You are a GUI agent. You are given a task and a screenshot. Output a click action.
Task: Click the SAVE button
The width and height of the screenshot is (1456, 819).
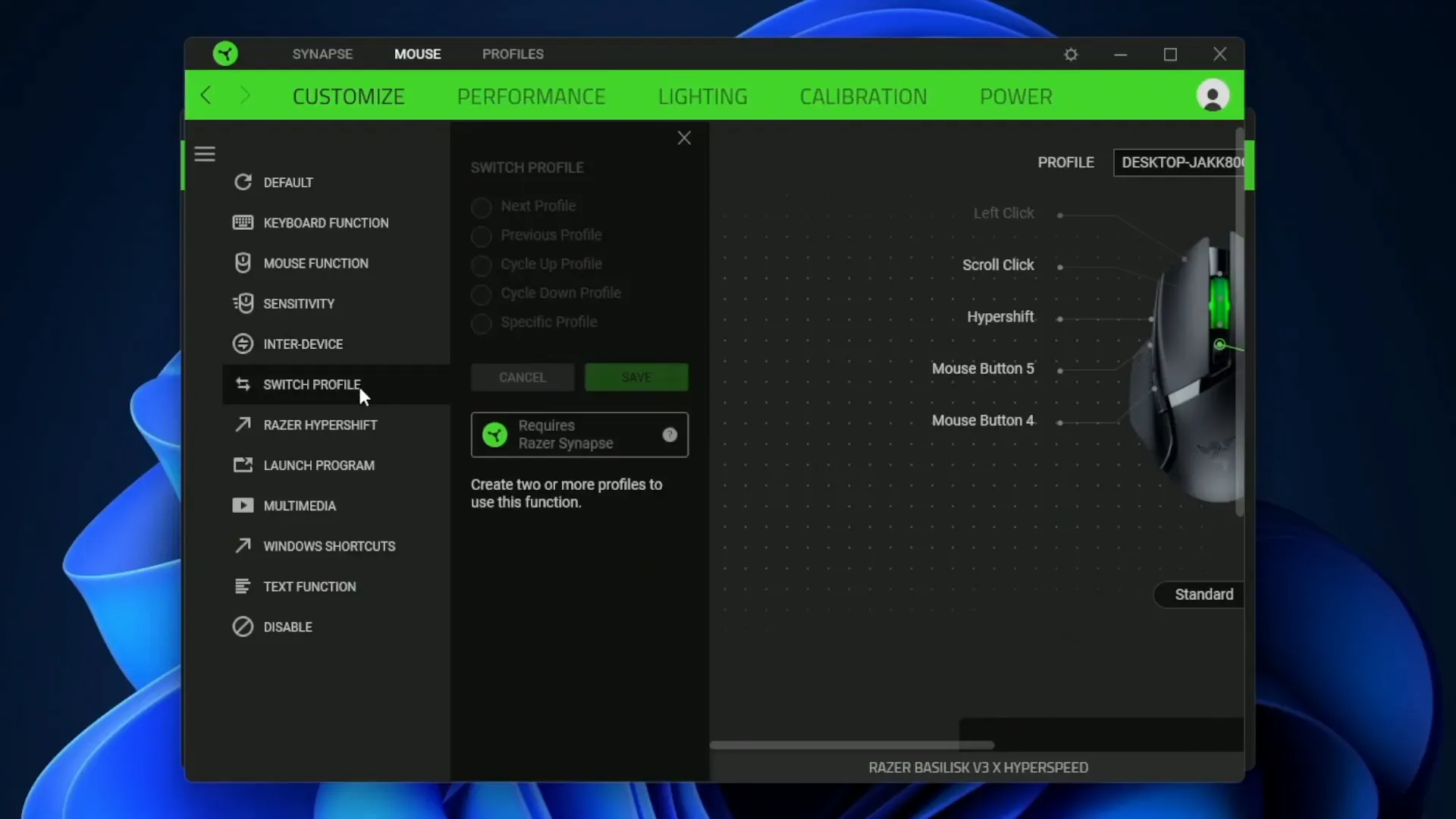(x=636, y=377)
